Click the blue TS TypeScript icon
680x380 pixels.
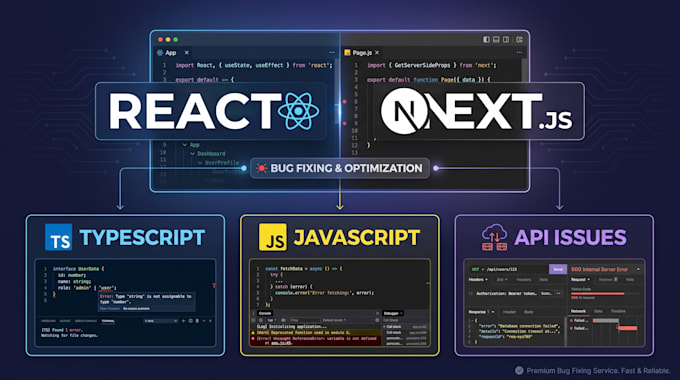click(59, 237)
